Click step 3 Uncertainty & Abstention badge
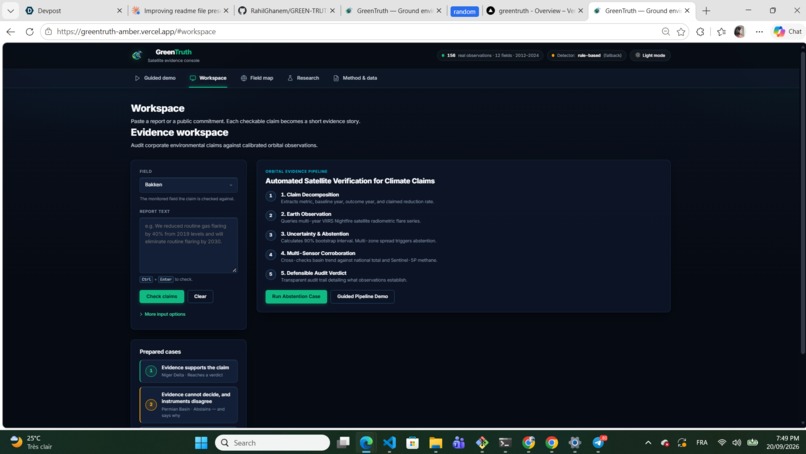The height and width of the screenshot is (454, 806). point(271,235)
